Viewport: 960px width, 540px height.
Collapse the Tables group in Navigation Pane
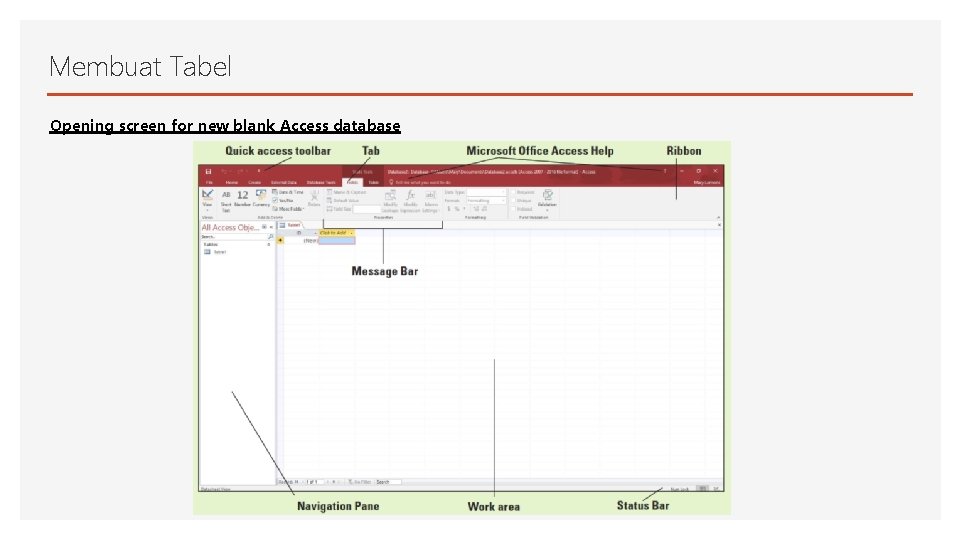[269, 244]
